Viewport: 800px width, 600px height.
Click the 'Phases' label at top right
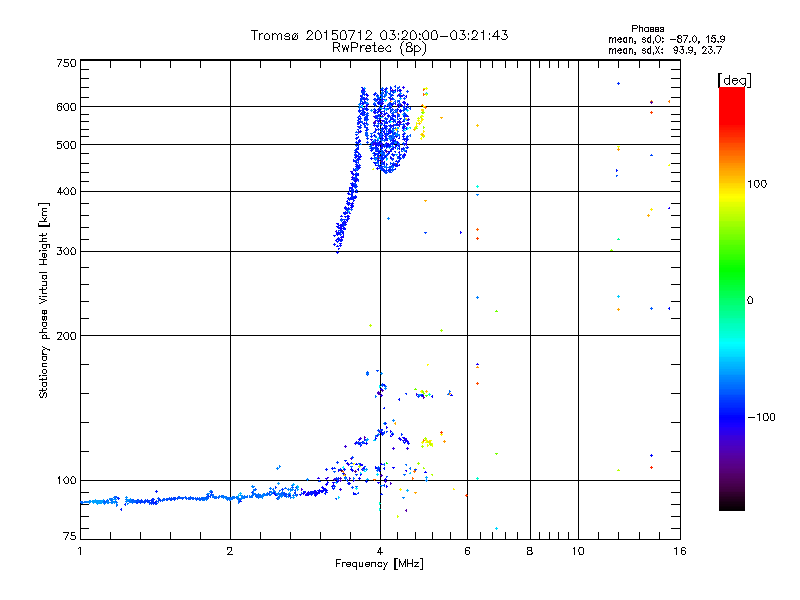647,29
